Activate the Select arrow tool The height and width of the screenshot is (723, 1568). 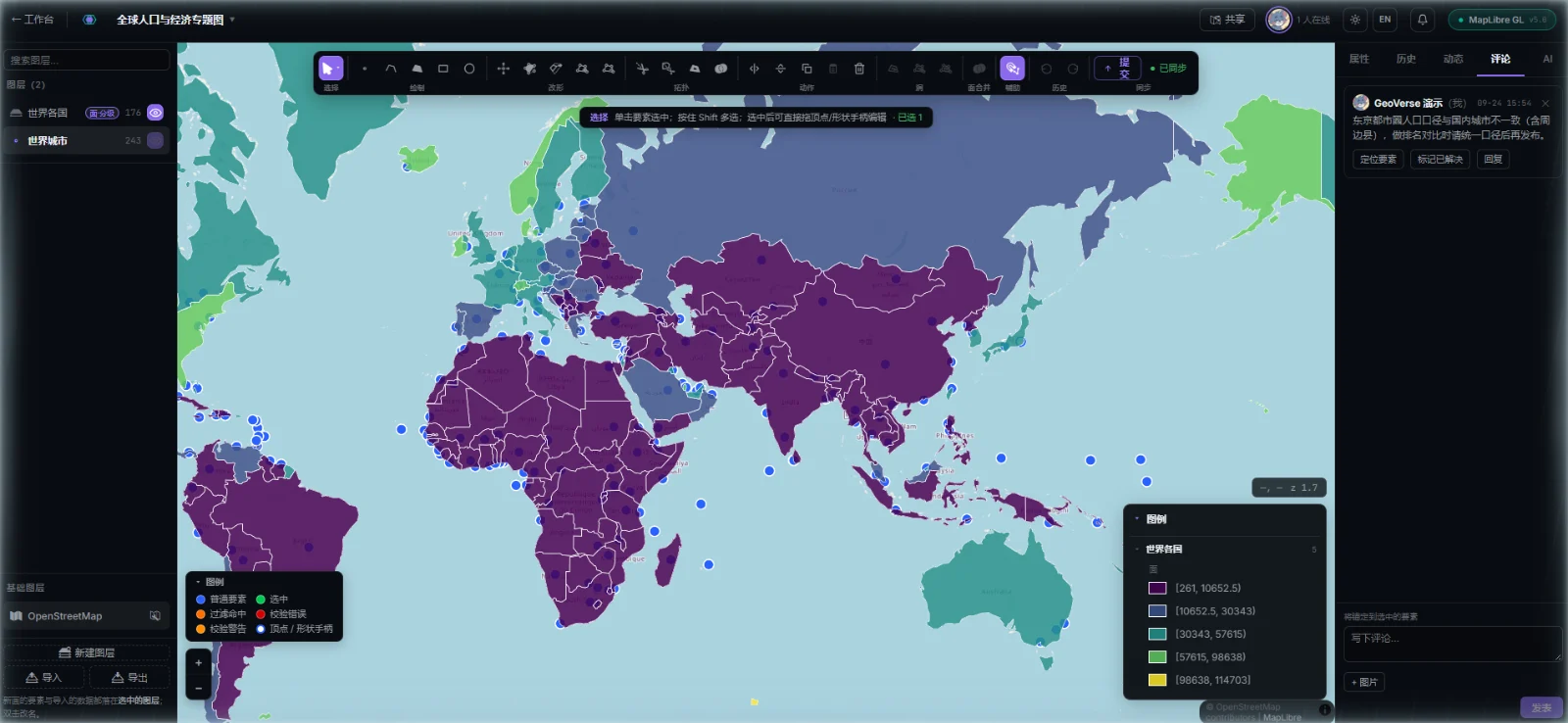pos(330,69)
